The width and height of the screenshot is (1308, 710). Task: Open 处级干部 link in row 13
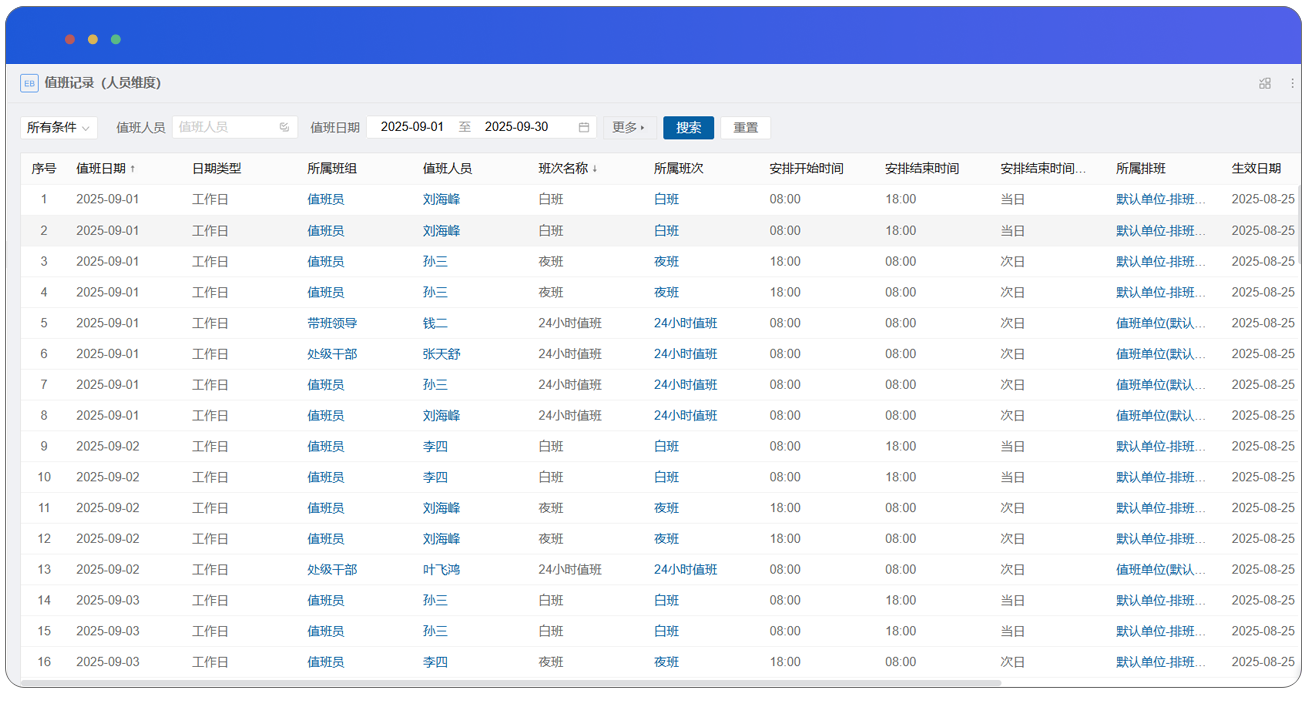pyautogui.click(x=332, y=570)
